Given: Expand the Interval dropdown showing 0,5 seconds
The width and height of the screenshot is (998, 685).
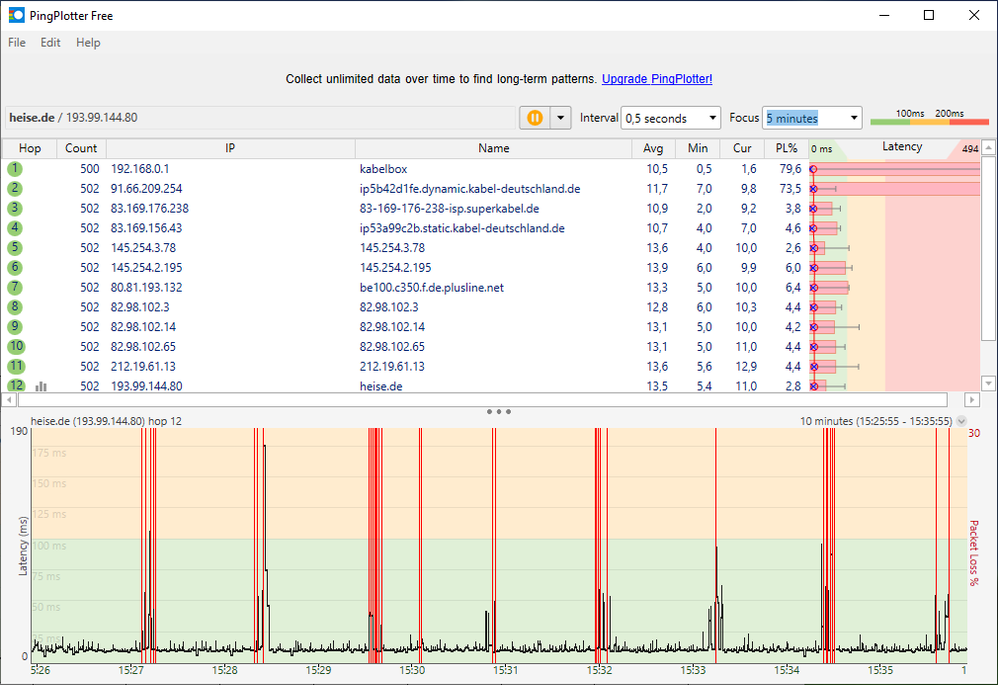Looking at the screenshot, I should 670,118.
